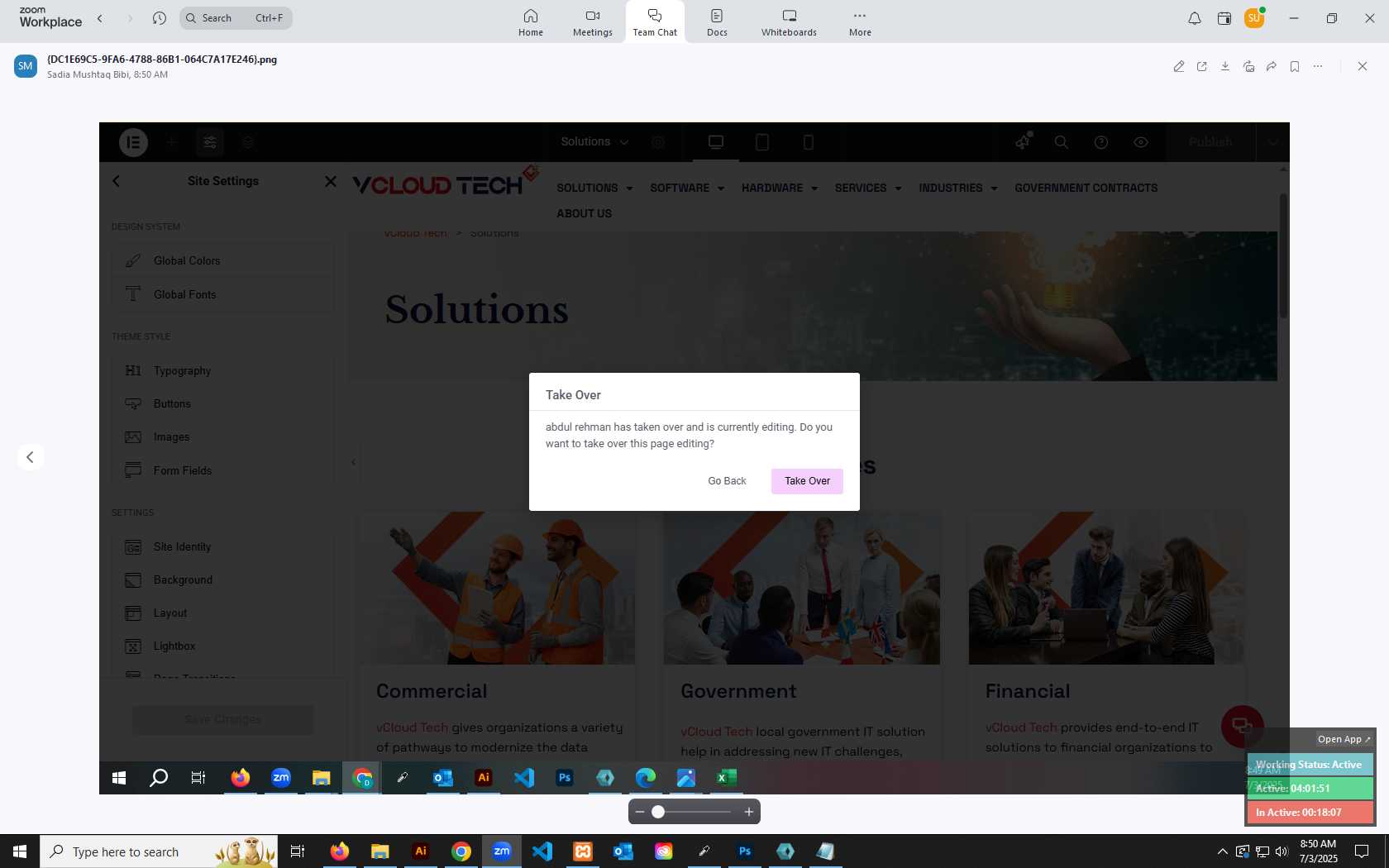Open the Docs tab
Screen dimensions: 1389x868
(717, 22)
